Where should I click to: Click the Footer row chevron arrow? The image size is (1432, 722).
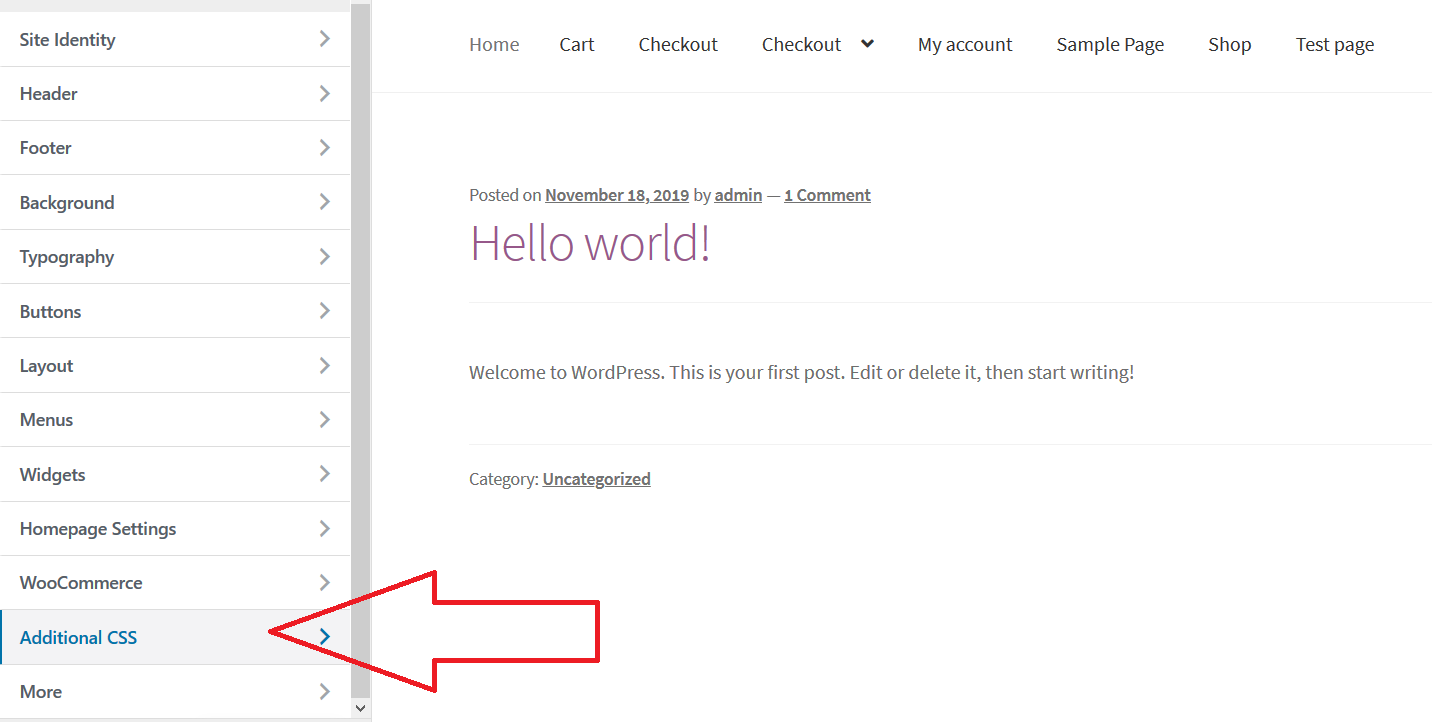click(x=324, y=148)
